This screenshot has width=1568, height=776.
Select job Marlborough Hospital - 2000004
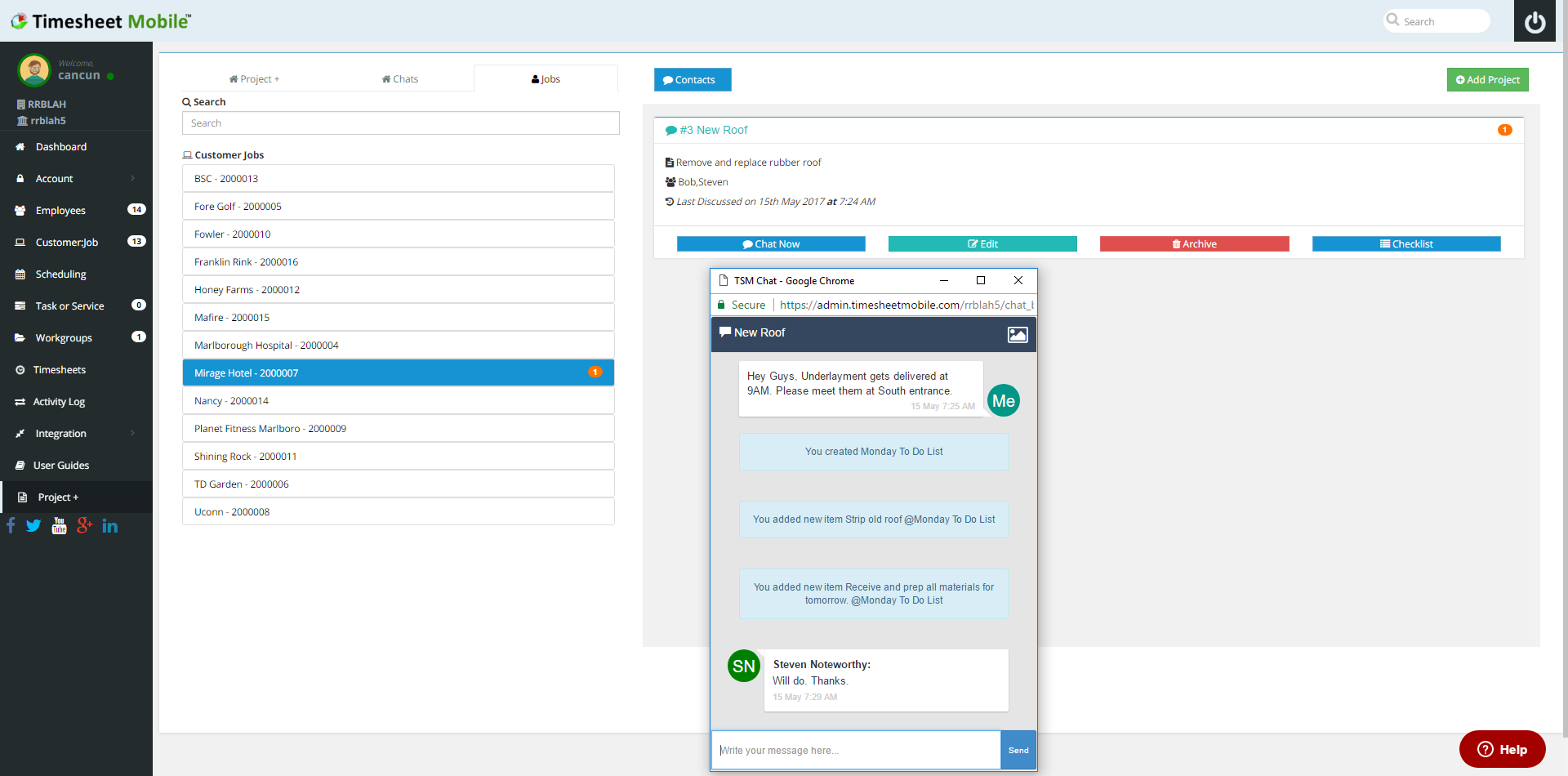coord(399,345)
